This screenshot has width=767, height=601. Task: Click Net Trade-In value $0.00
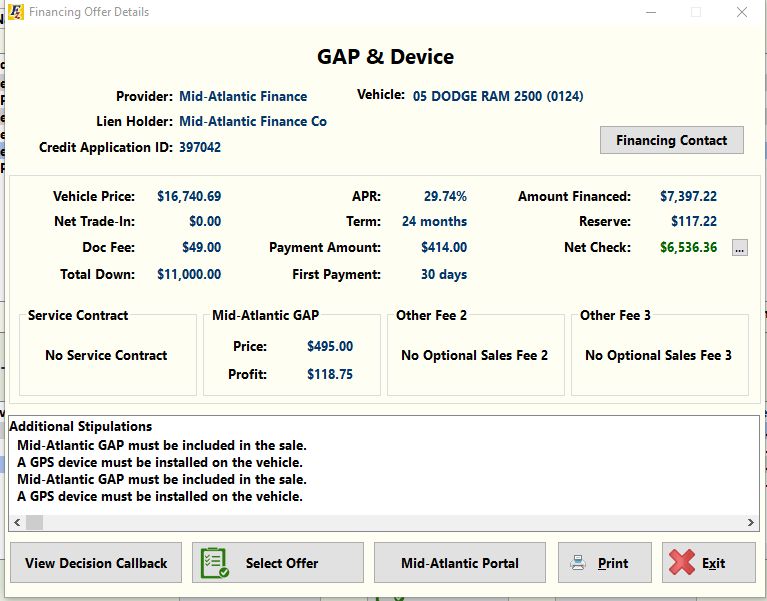tap(205, 222)
